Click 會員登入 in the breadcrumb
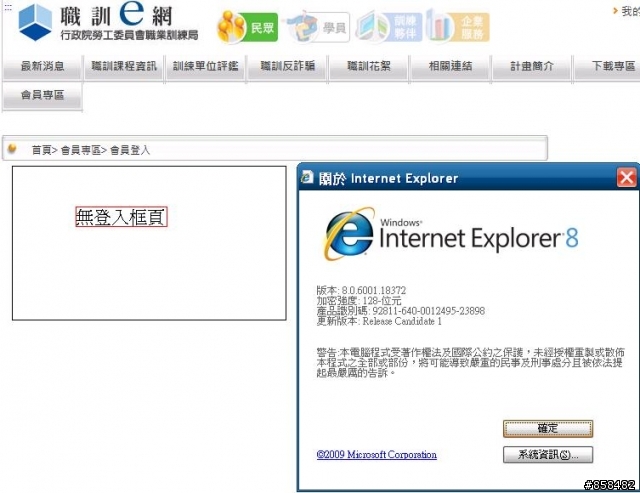Image resolution: width=640 pixels, height=493 pixels. (130, 150)
